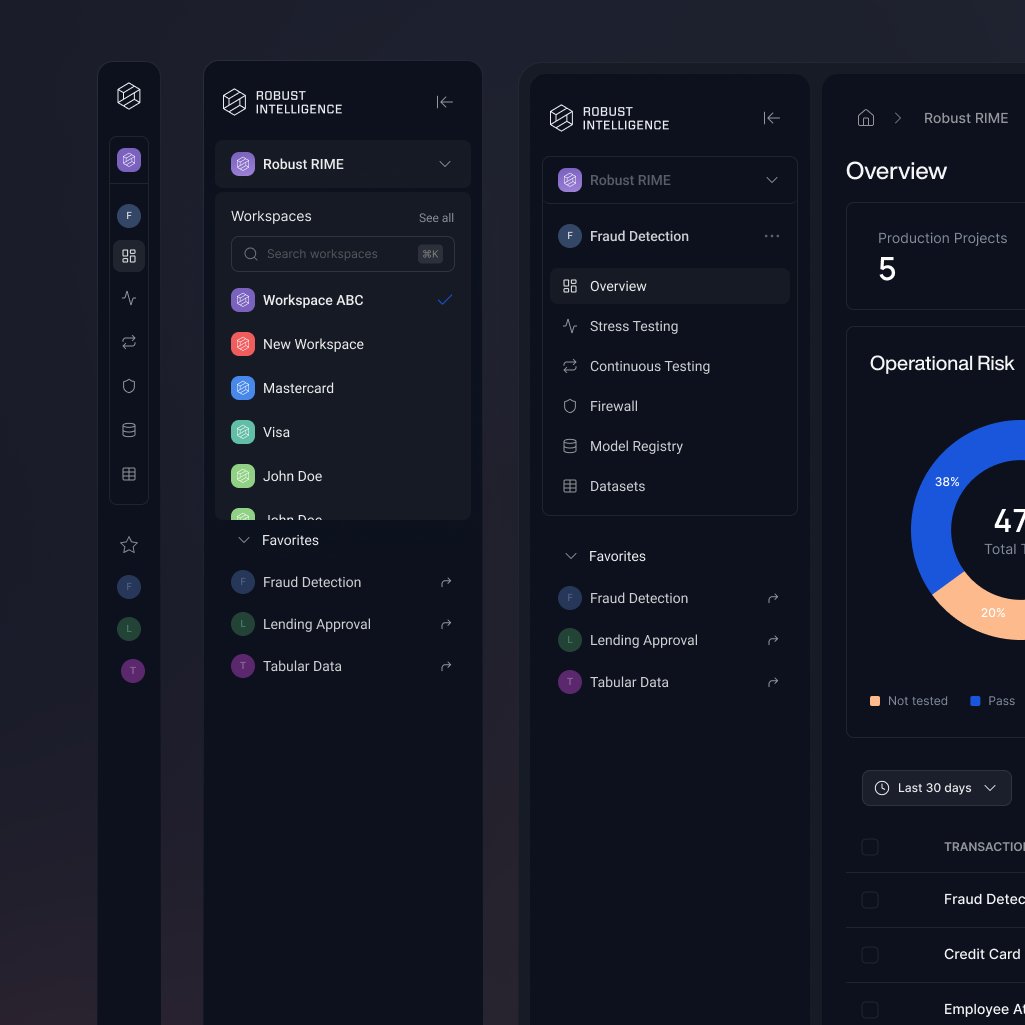Image resolution: width=1025 pixels, height=1025 pixels.
Task: Tick the checkbox in the Credit Card table row
Action: click(x=869, y=954)
